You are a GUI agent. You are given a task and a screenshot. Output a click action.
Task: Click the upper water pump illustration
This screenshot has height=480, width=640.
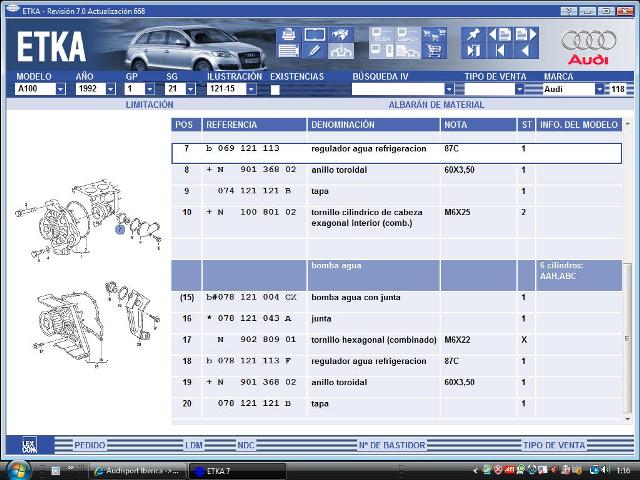click(88, 219)
